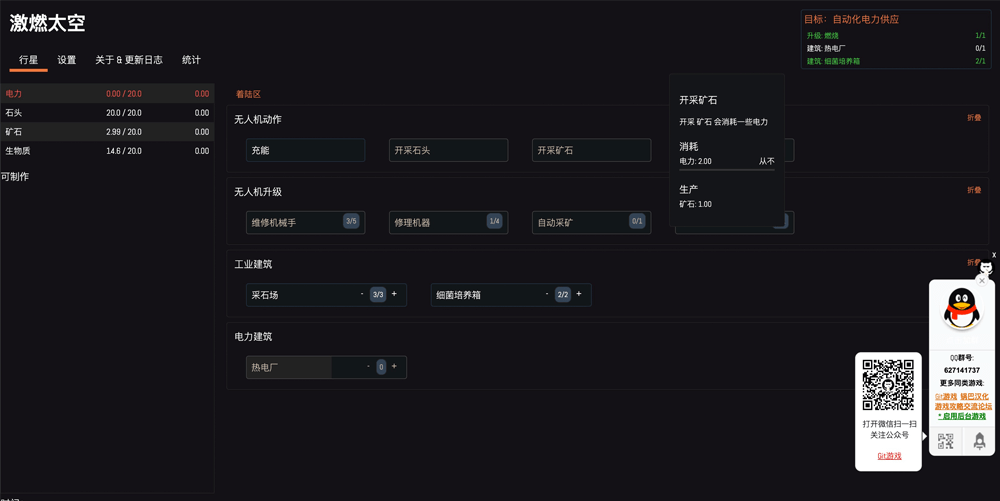Viewport: 1000px width, 501px height.
Task: Build a 热电厂 using its plus button
Action: click(394, 366)
